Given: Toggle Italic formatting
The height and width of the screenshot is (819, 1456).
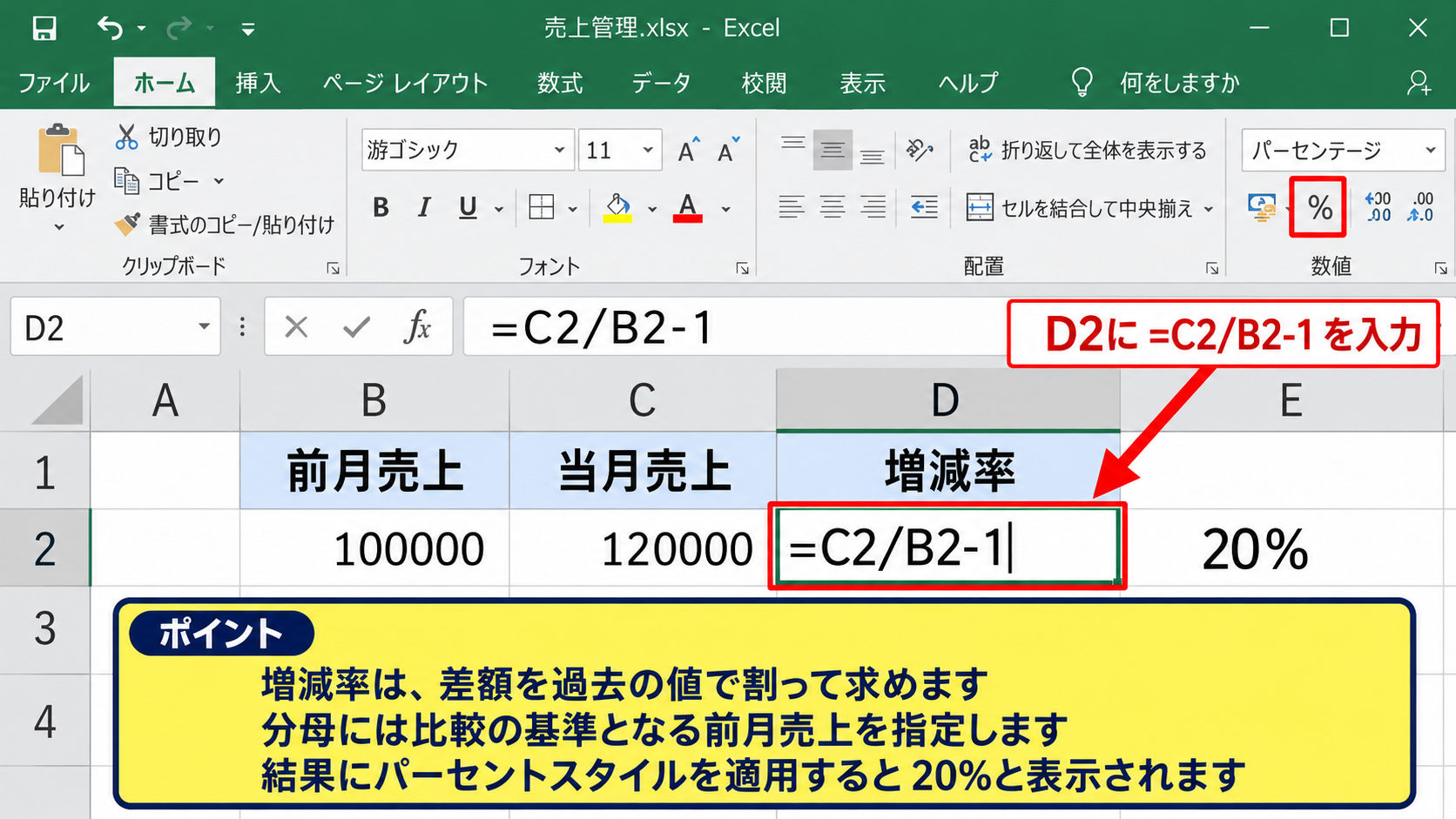Looking at the screenshot, I should tap(424, 207).
